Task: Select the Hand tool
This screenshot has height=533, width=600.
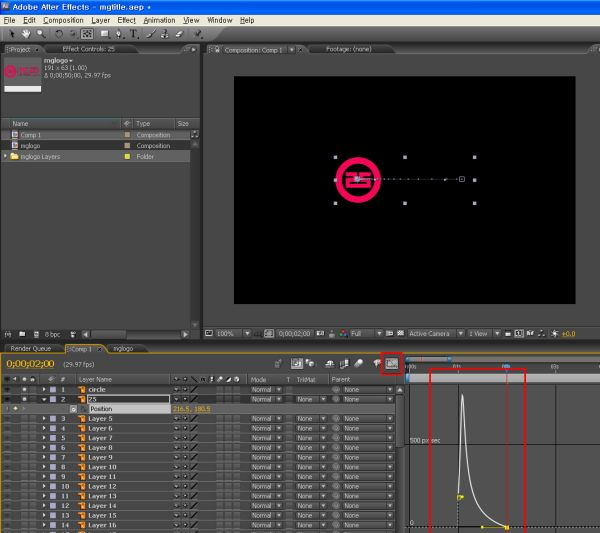Action: (x=26, y=34)
